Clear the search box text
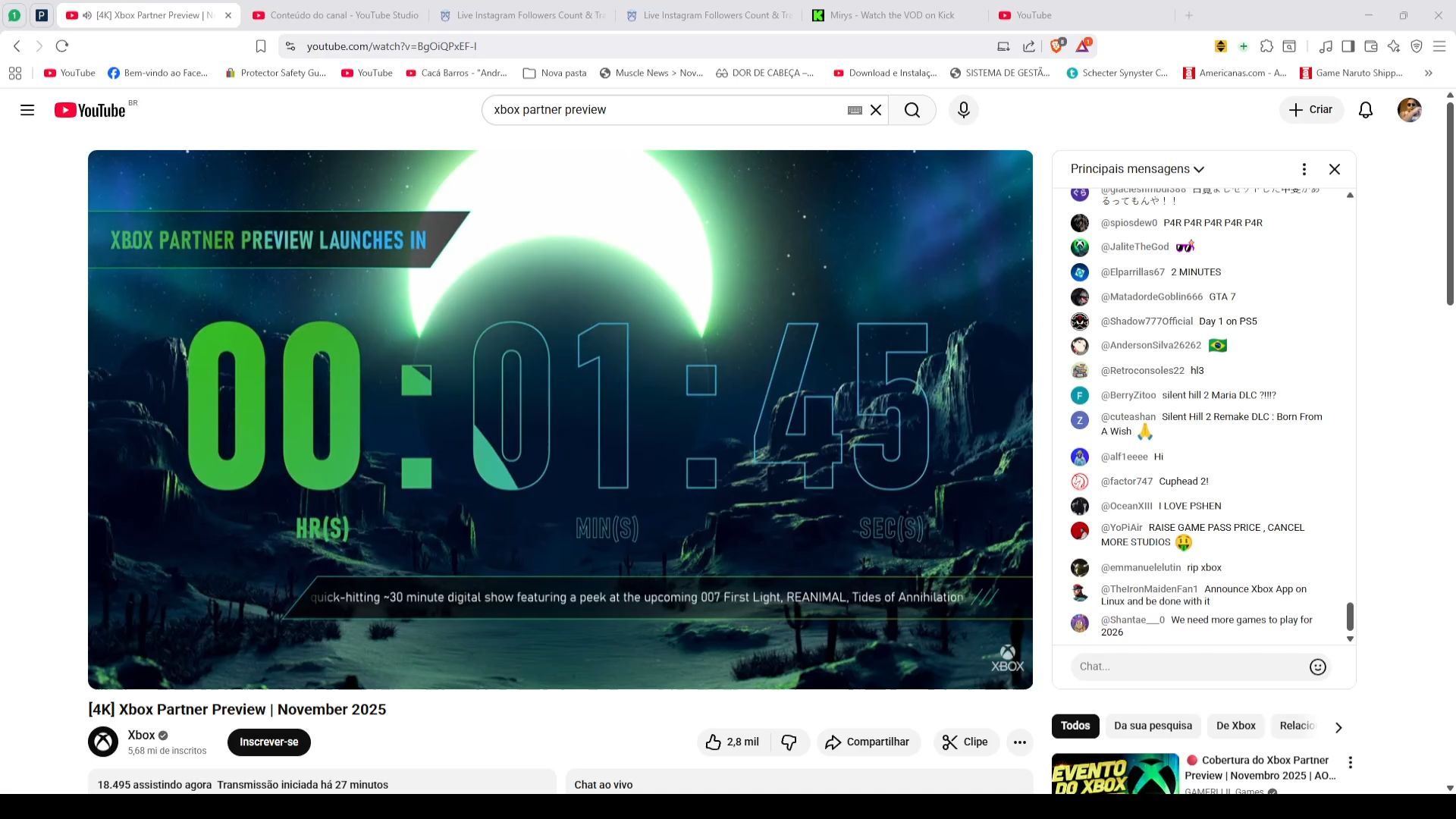This screenshot has width=1456, height=819. (x=876, y=110)
